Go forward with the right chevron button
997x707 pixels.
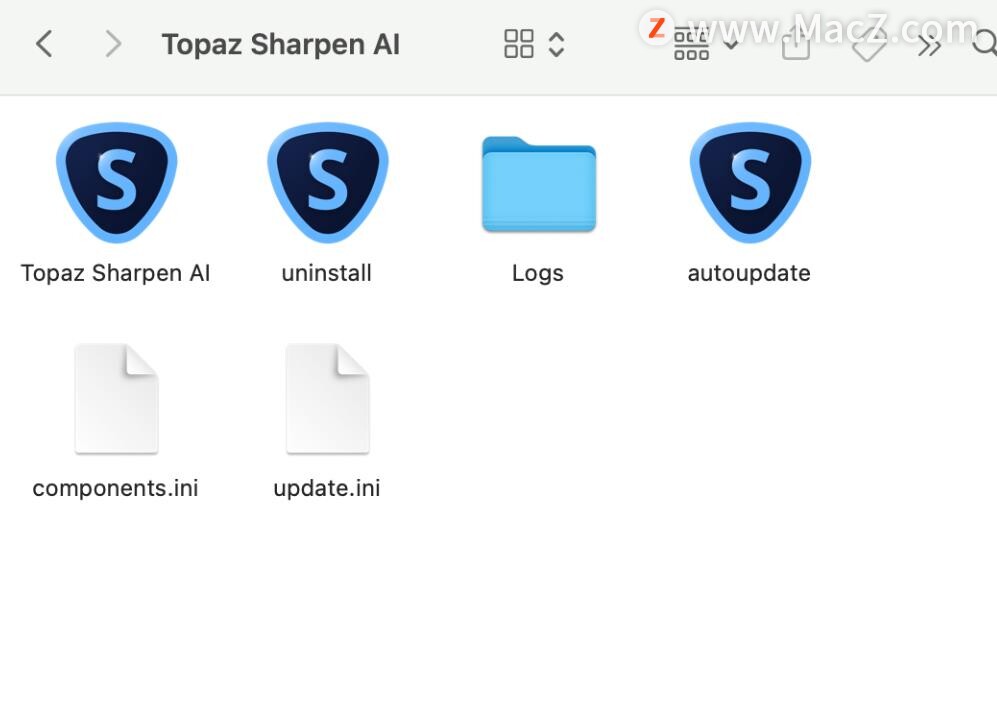(x=113, y=44)
